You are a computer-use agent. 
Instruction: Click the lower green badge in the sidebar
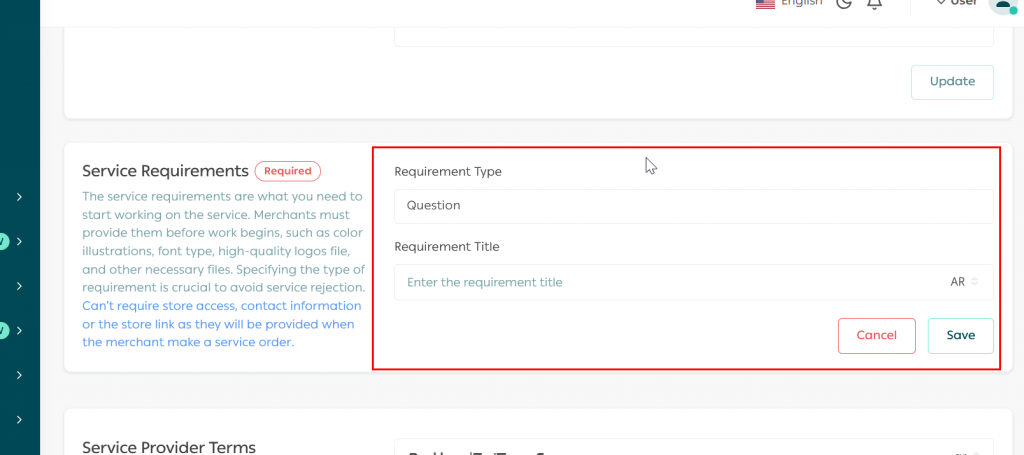3,330
